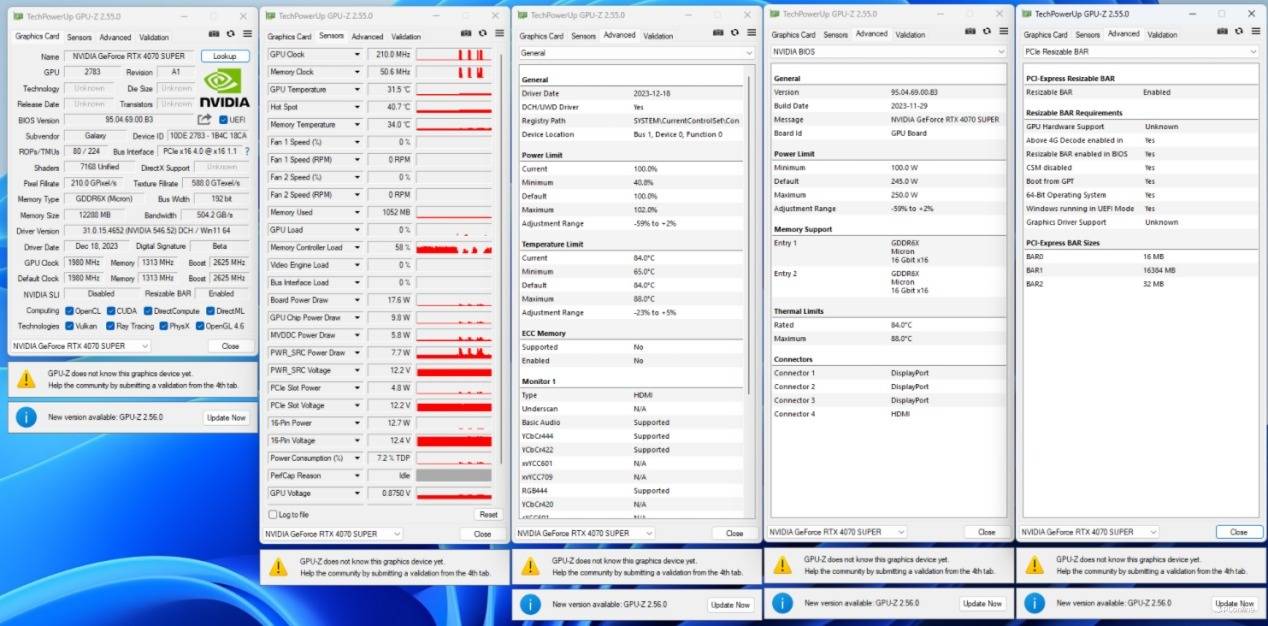
Task: Toggle the Ray Tracing checkbox
Action: click(111, 326)
